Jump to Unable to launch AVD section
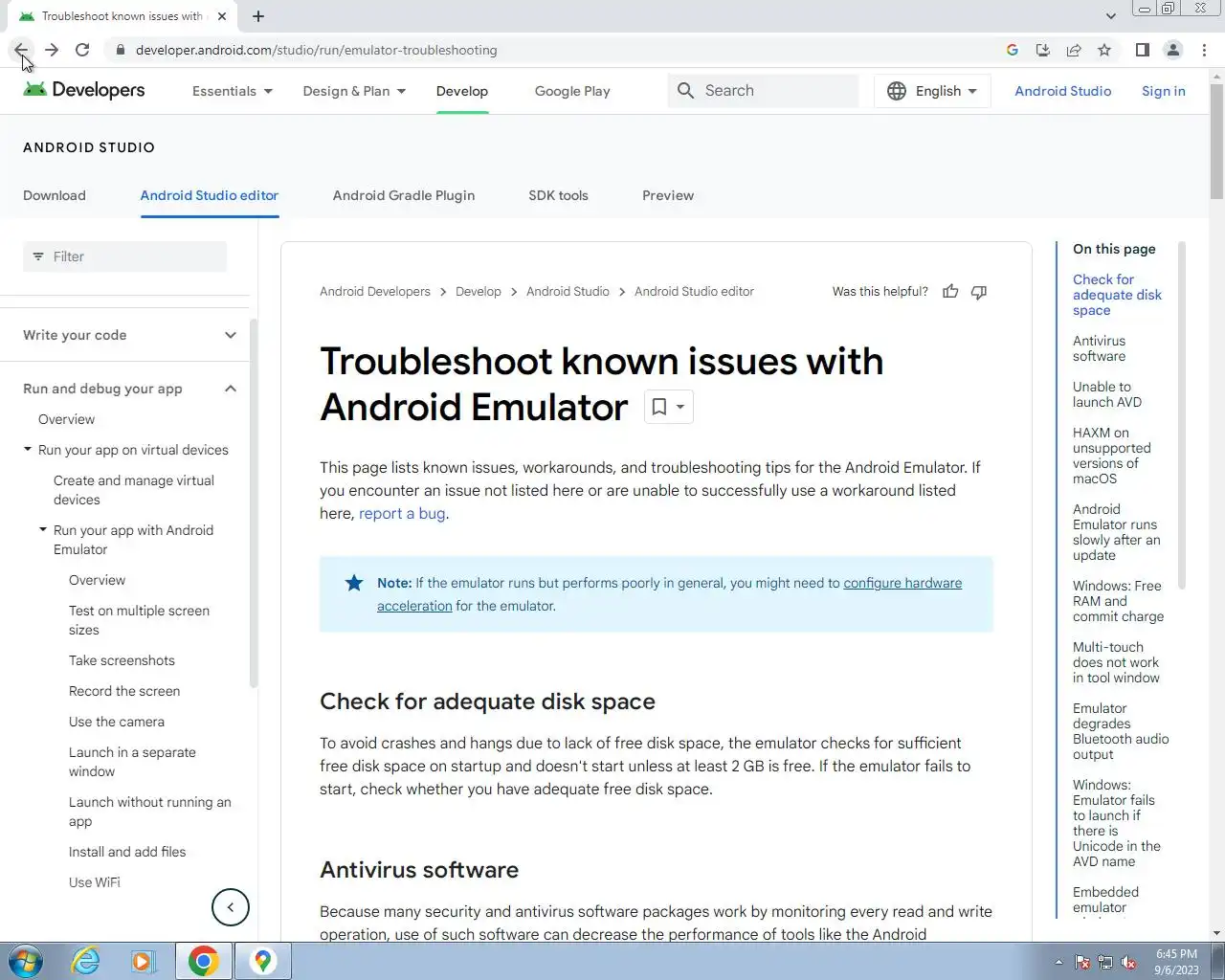The image size is (1225, 980). (x=1107, y=394)
